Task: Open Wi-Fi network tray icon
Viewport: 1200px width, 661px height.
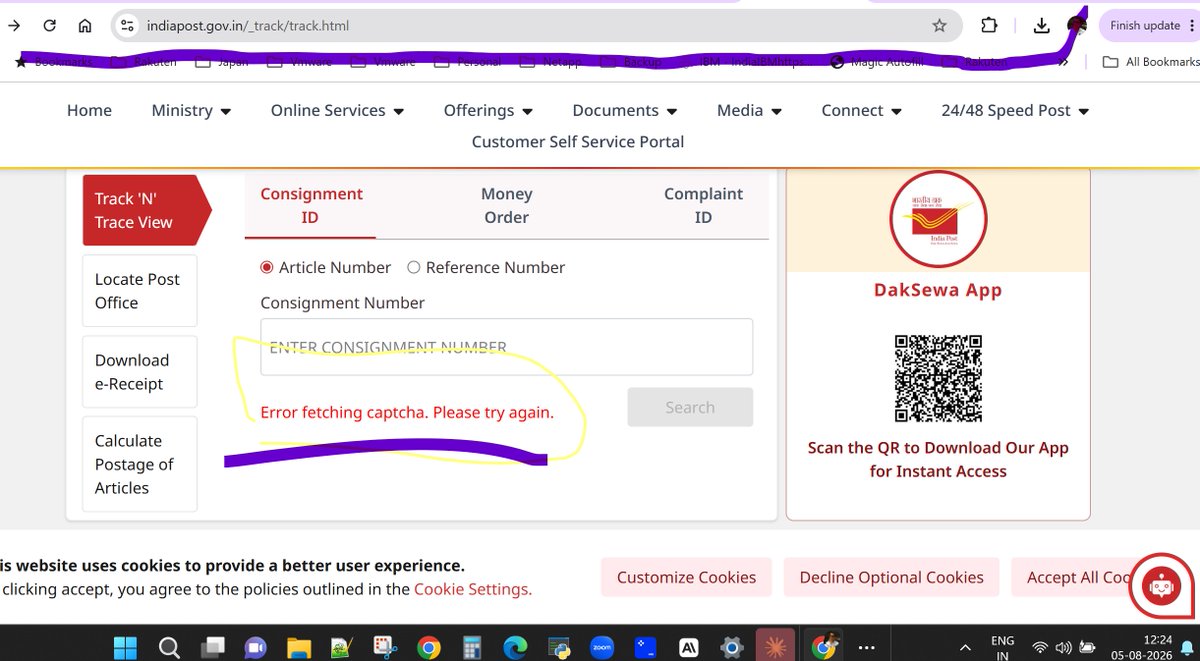Action: [x=1041, y=646]
